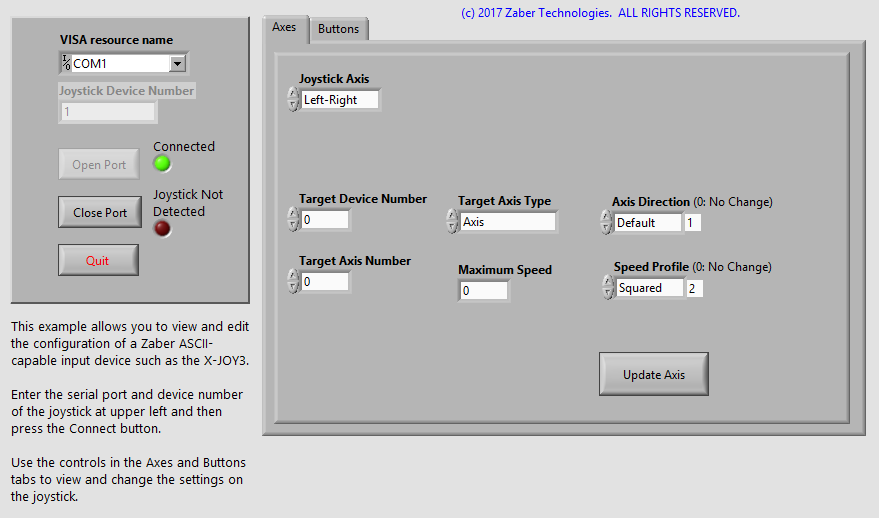Click the Joystick Not Detected indicator LED
This screenshot has height=518, width=879.
tap(163, 229)
